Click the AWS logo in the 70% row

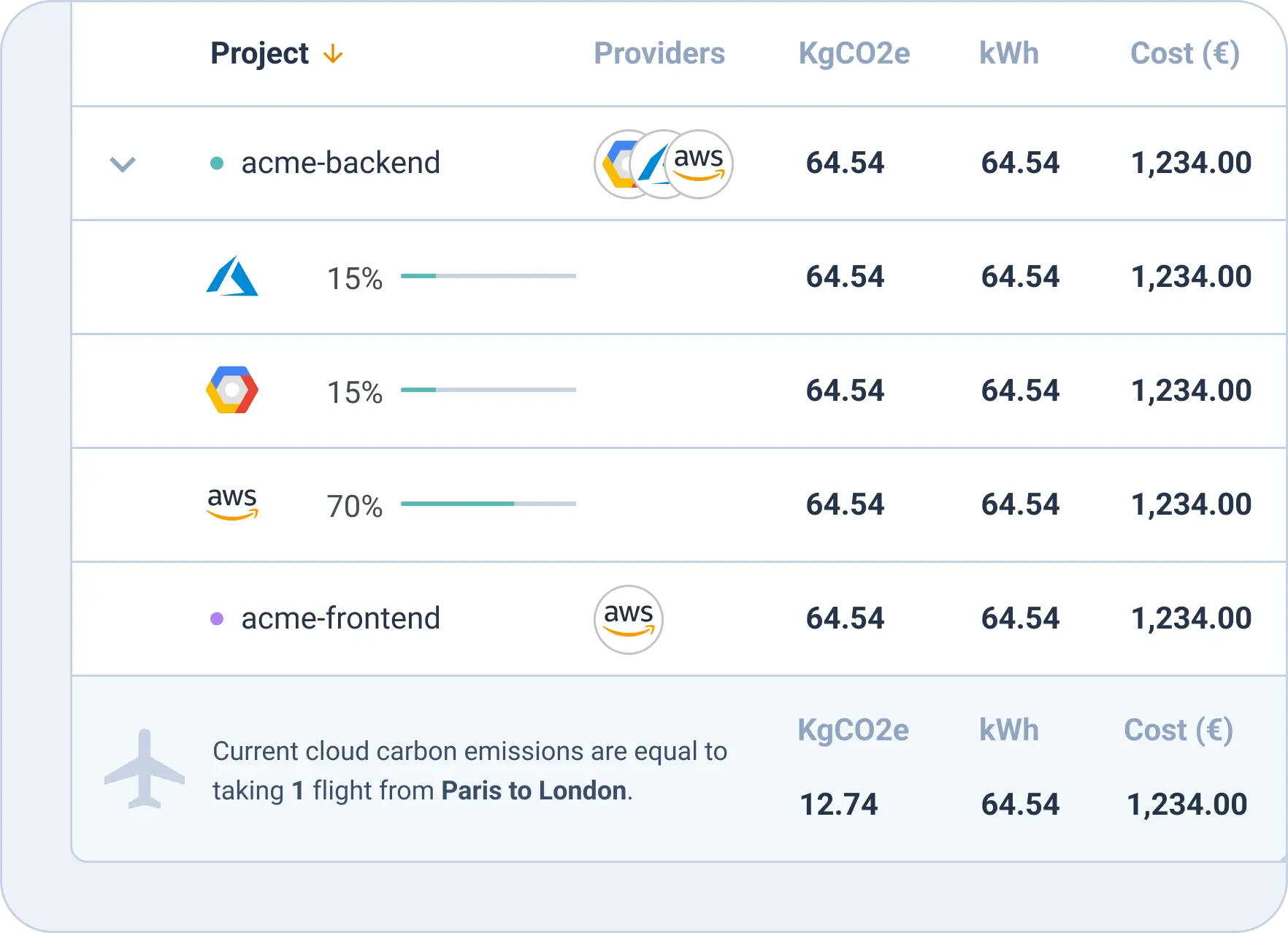point(232,504)
